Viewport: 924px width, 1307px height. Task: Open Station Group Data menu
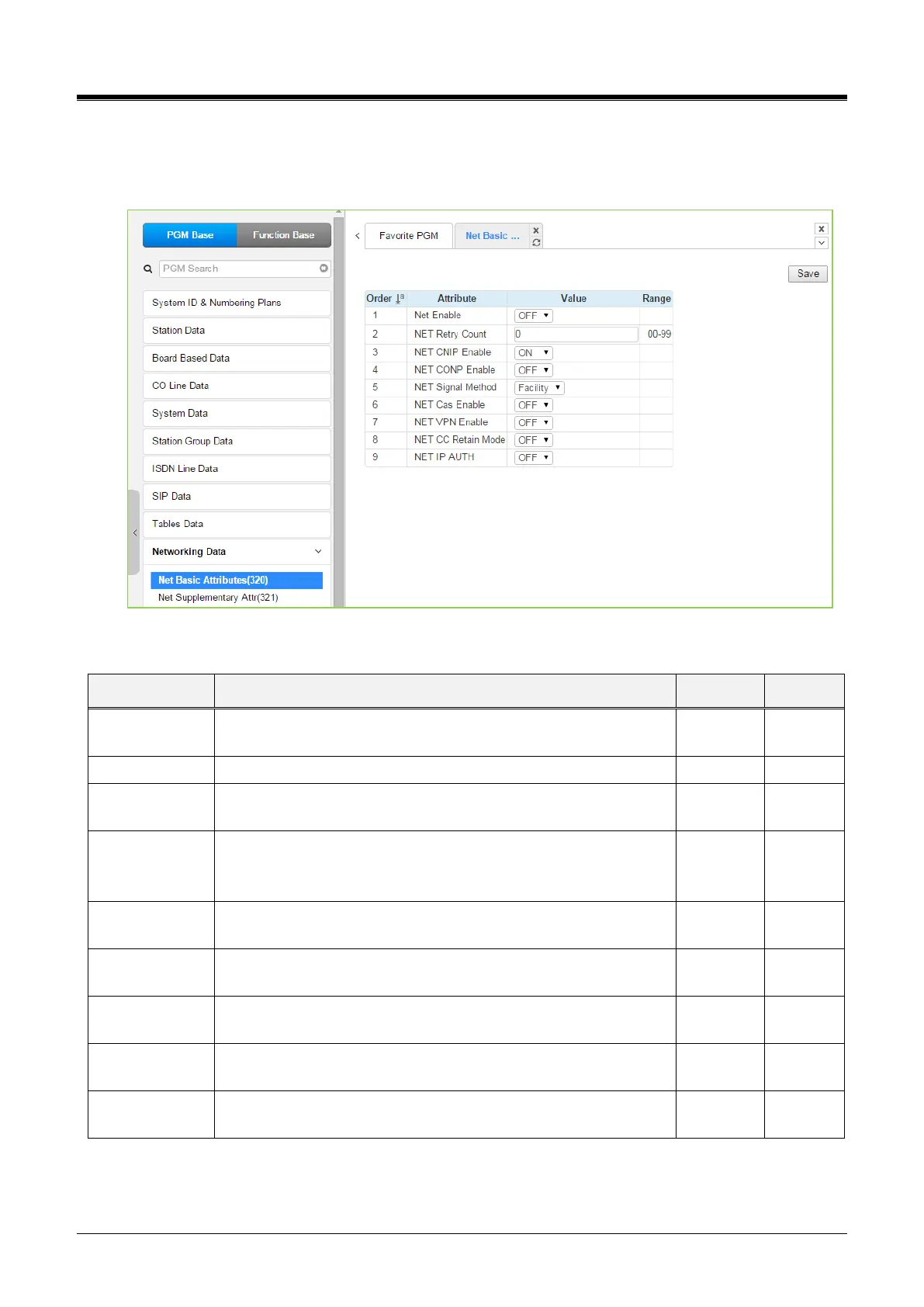[x=237, y=441]
